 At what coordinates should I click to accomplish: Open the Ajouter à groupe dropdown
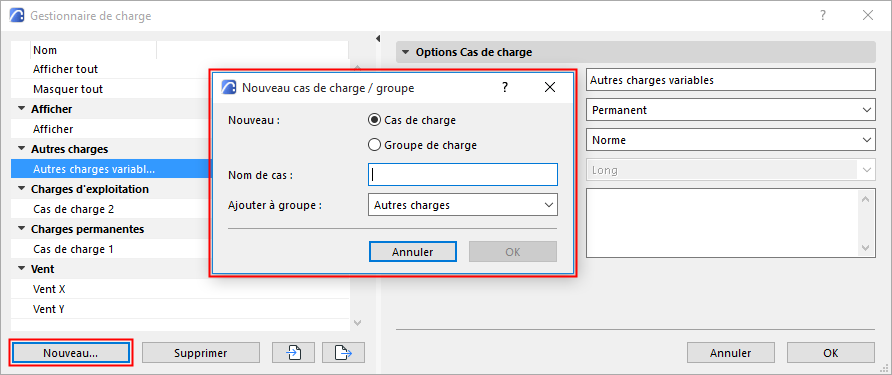pos(463,205)
